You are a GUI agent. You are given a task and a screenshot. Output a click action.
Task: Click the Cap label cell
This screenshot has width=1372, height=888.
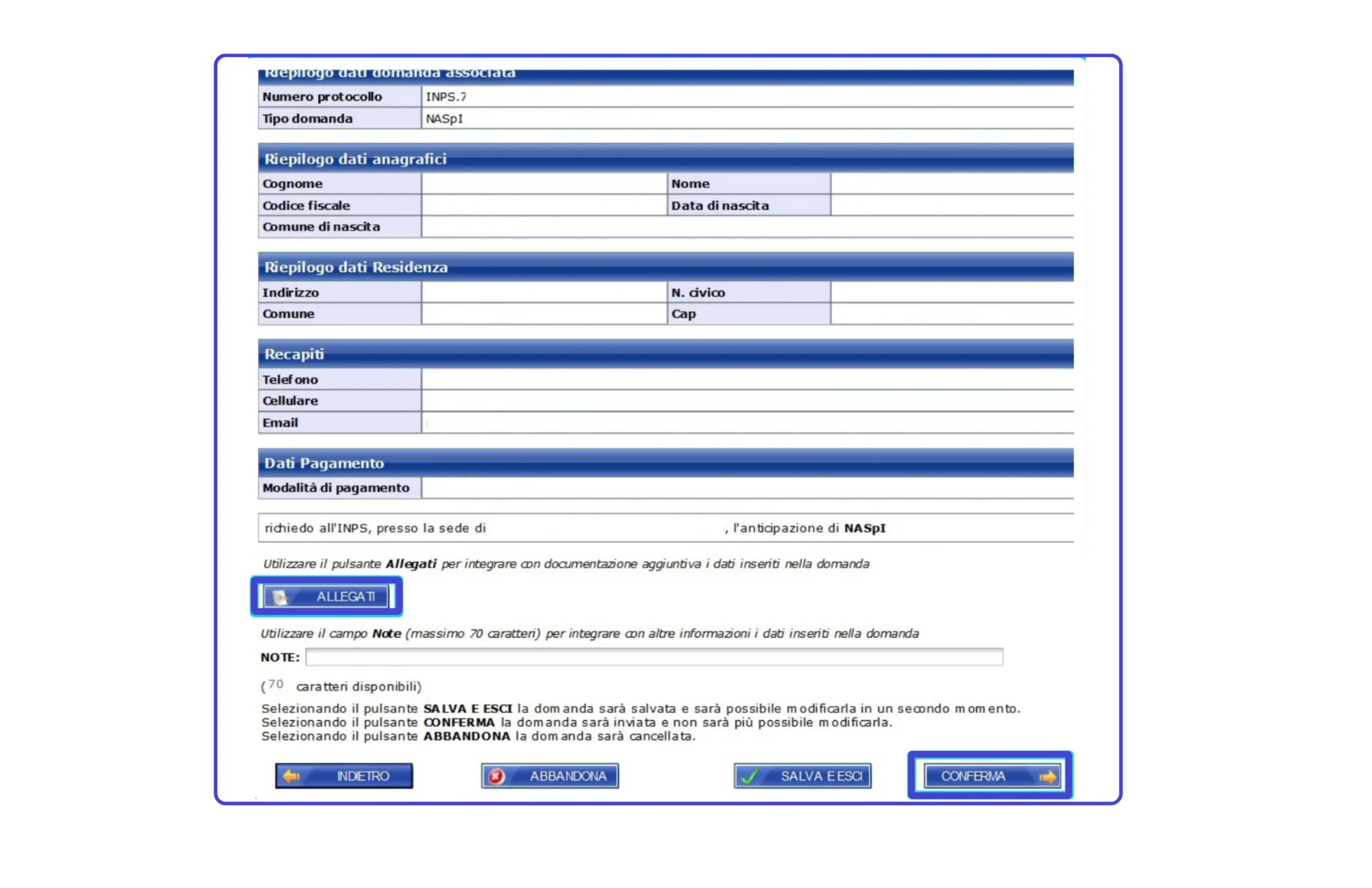coord(749,314)
